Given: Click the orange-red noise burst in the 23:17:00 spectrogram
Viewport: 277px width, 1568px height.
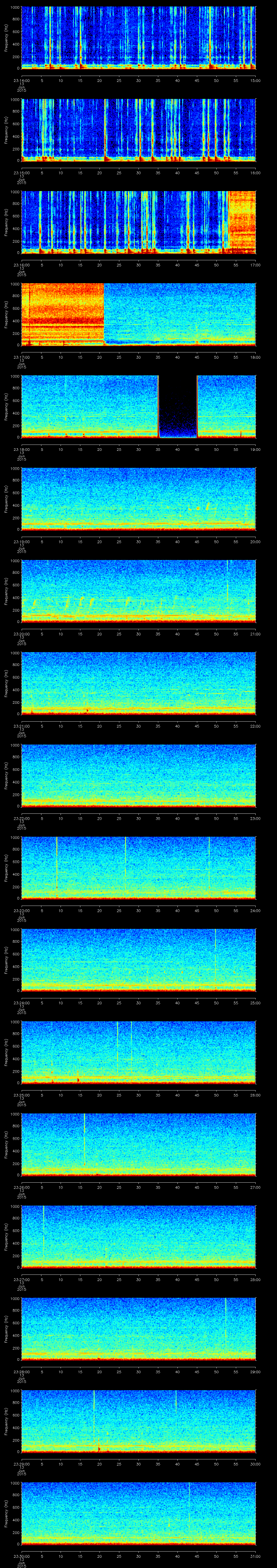Looking at the screenshot, I should [x=63, y=315].
